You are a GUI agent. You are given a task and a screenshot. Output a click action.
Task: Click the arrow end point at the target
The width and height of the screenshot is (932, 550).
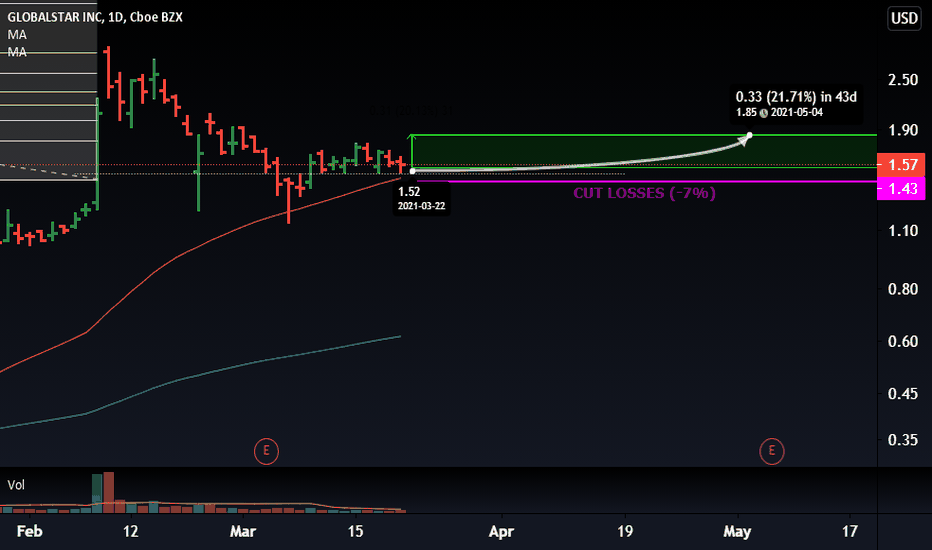pos(750,136)
